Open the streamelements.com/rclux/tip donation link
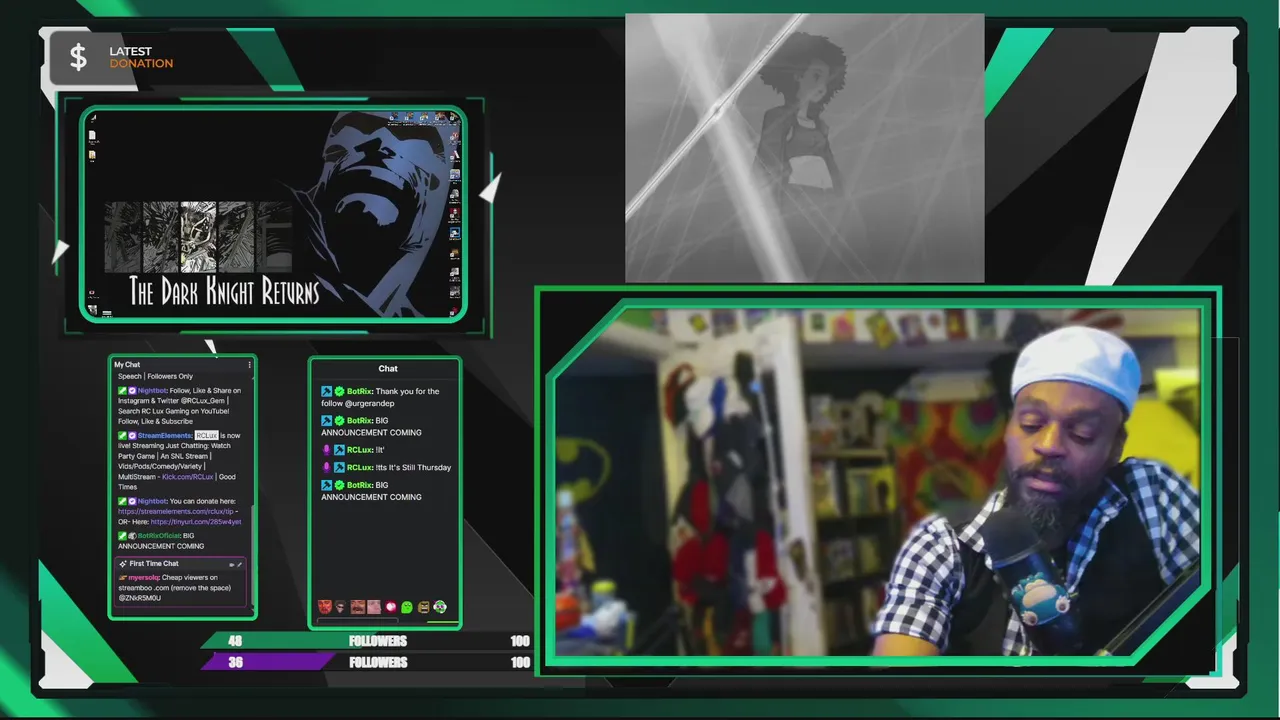The width and height of the screenshot is (1280, 720). coord(177,511)
